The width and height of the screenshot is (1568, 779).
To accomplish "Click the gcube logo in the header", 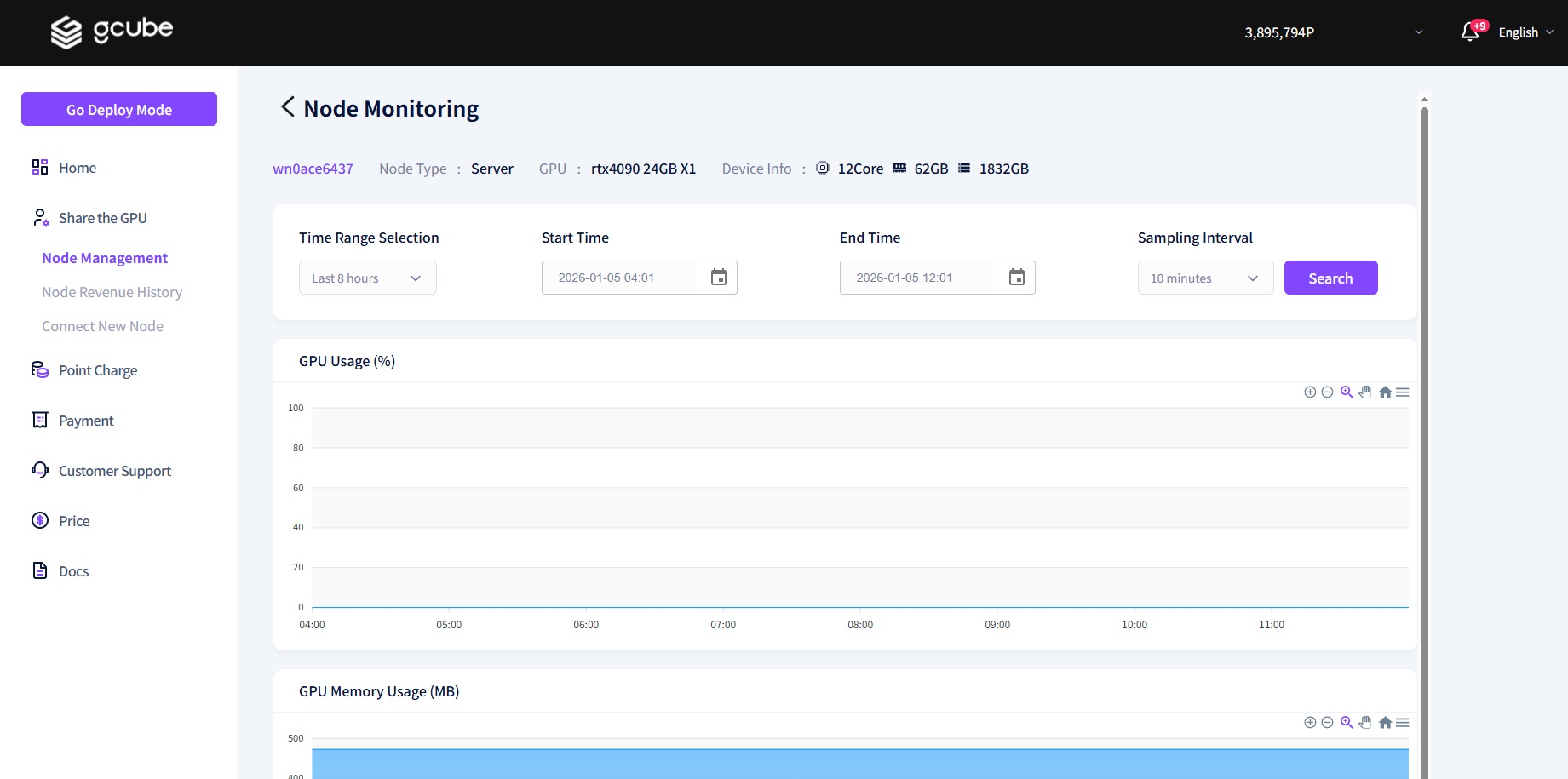I will (112, 32).
